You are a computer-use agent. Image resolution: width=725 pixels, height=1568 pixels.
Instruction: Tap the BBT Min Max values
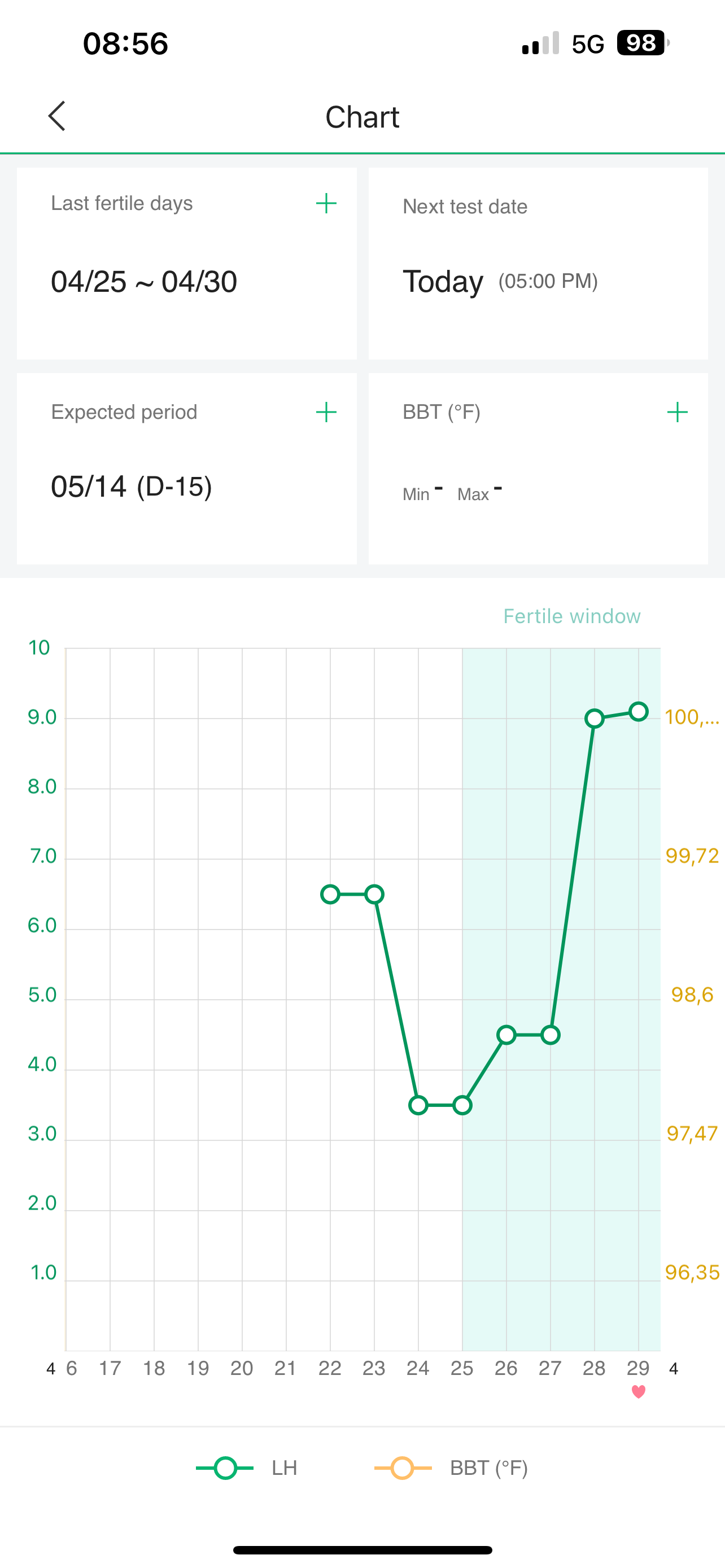coord(452,490)
